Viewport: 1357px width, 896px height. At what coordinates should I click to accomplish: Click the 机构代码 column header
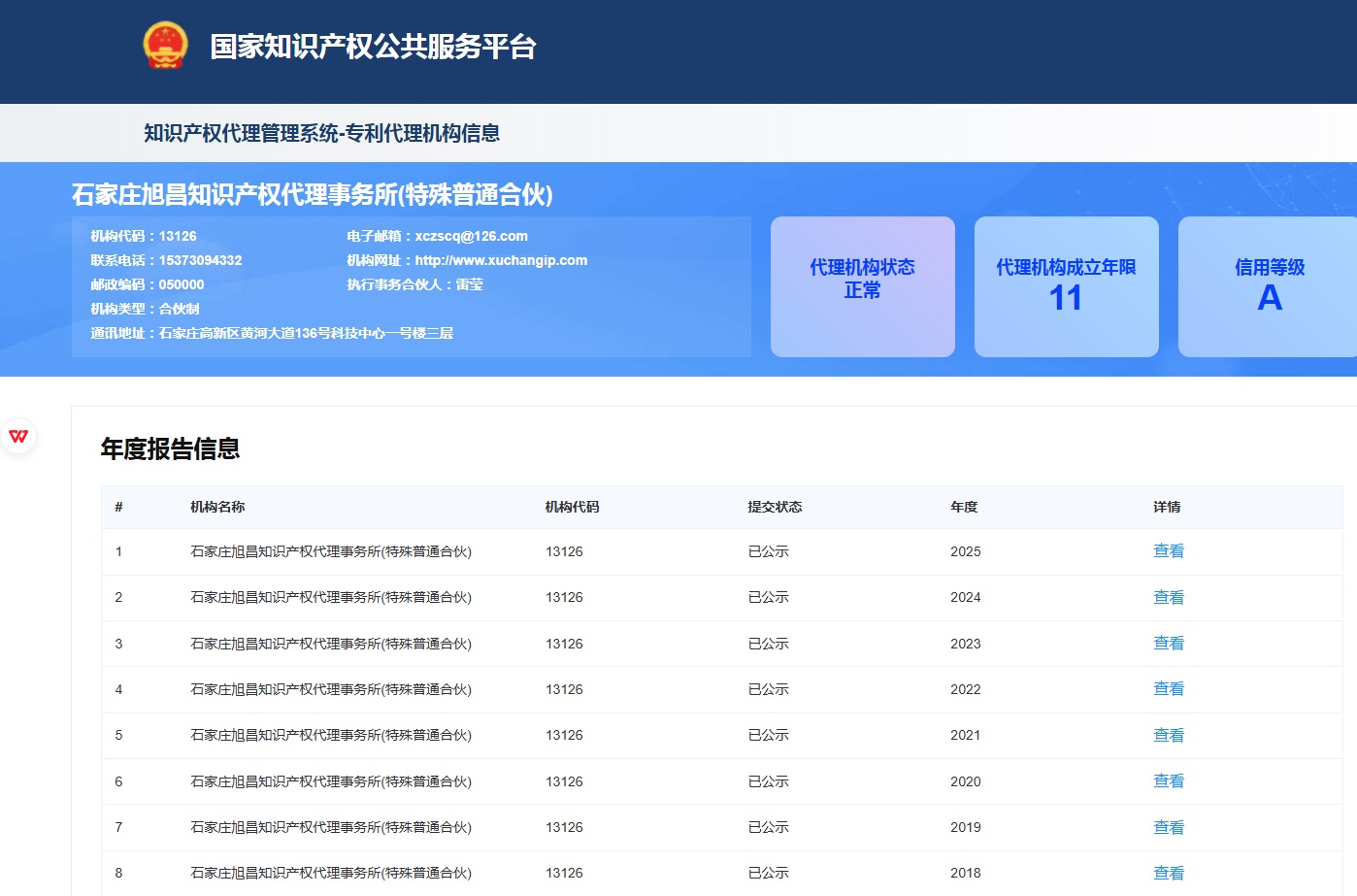573,507
